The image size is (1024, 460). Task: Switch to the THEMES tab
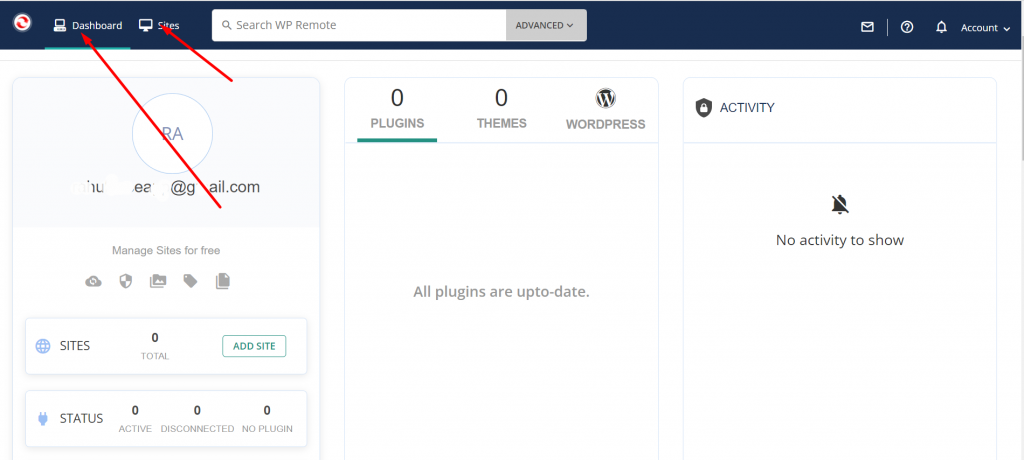[502, 109]
